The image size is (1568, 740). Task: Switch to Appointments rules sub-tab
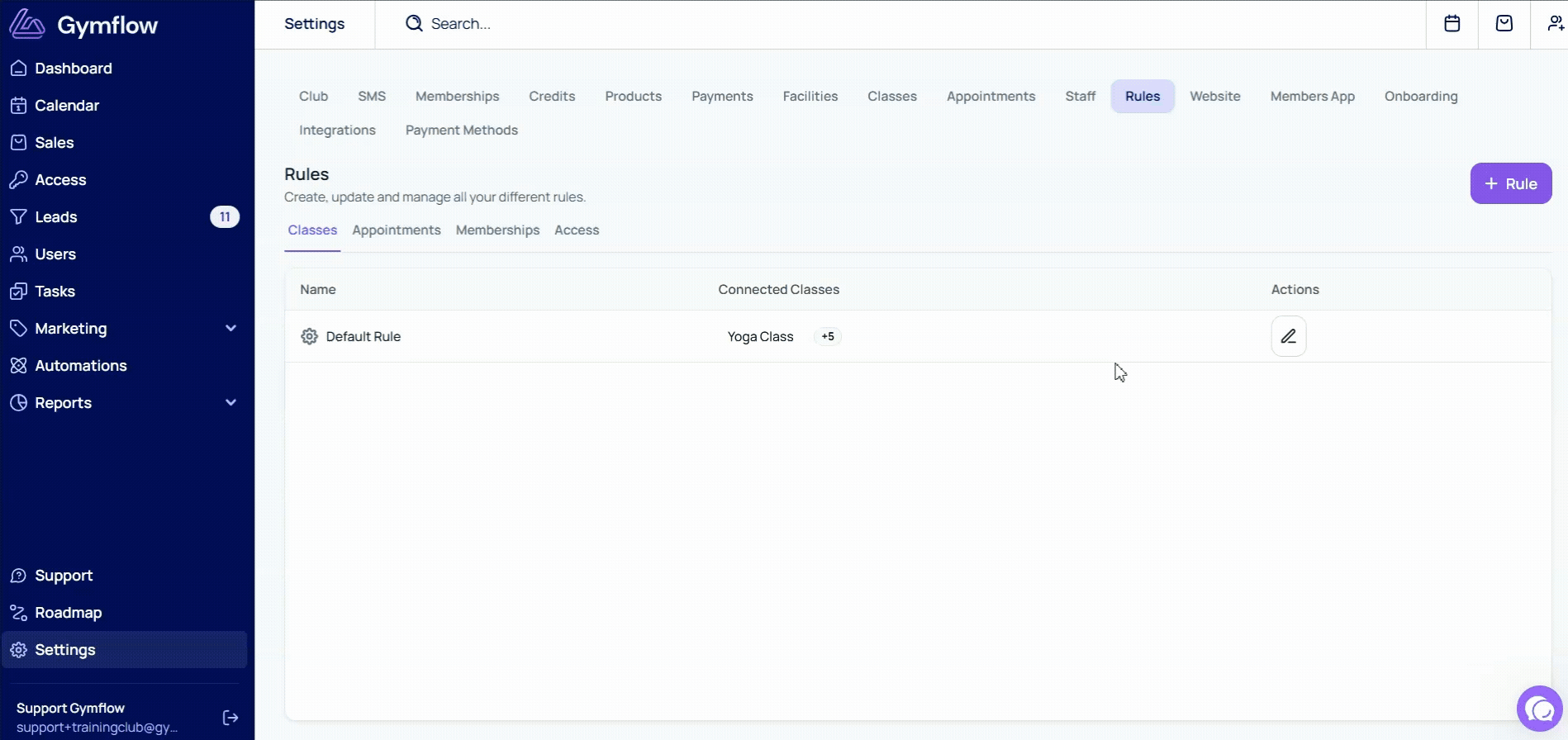(397, 230)
